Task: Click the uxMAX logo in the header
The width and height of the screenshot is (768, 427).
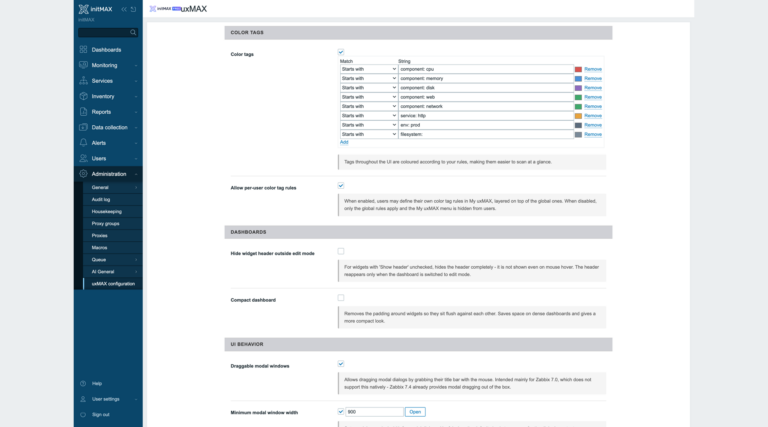Action: [178, 9]
